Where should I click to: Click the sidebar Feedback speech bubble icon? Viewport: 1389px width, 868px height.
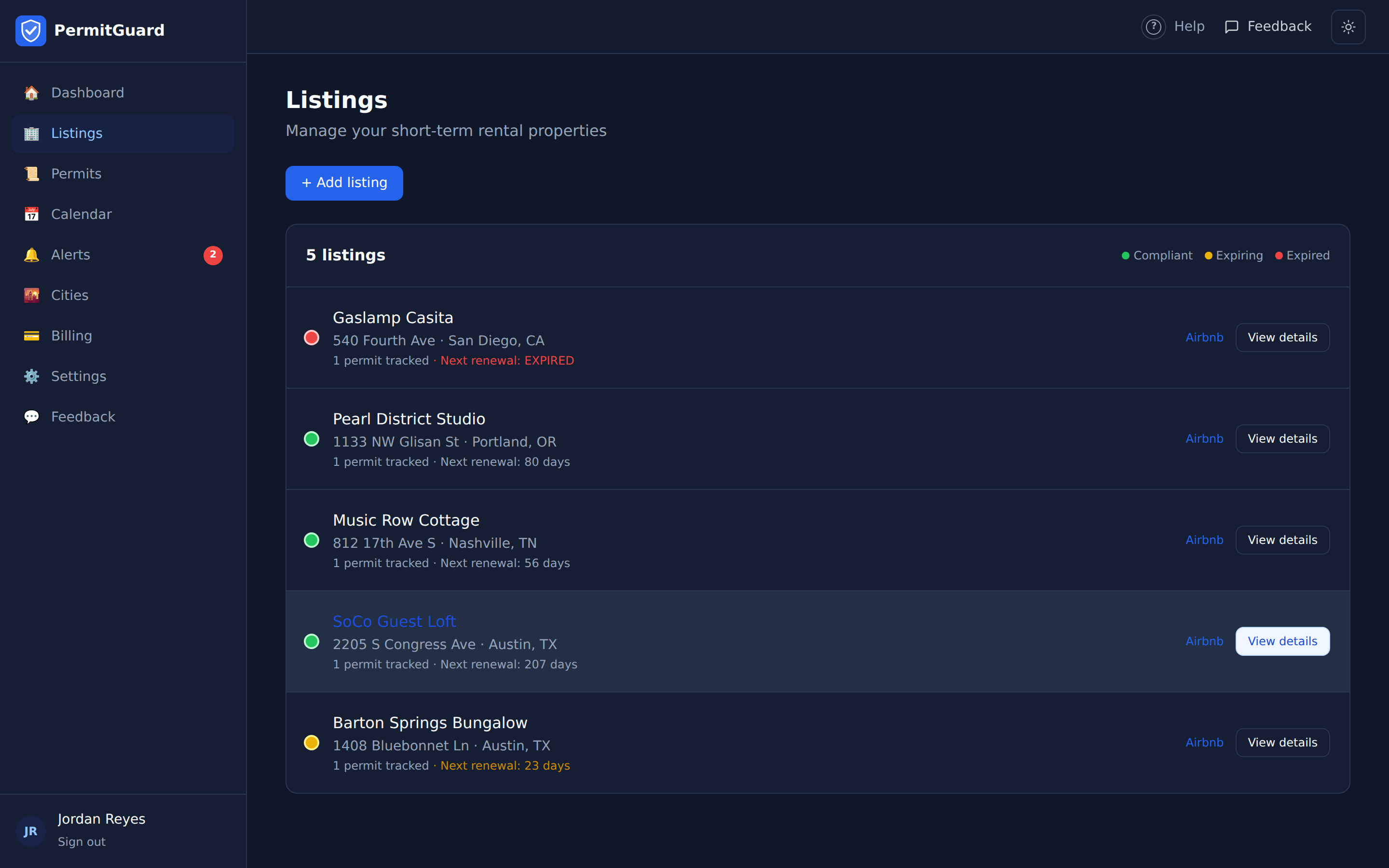[x=31, y=417]
